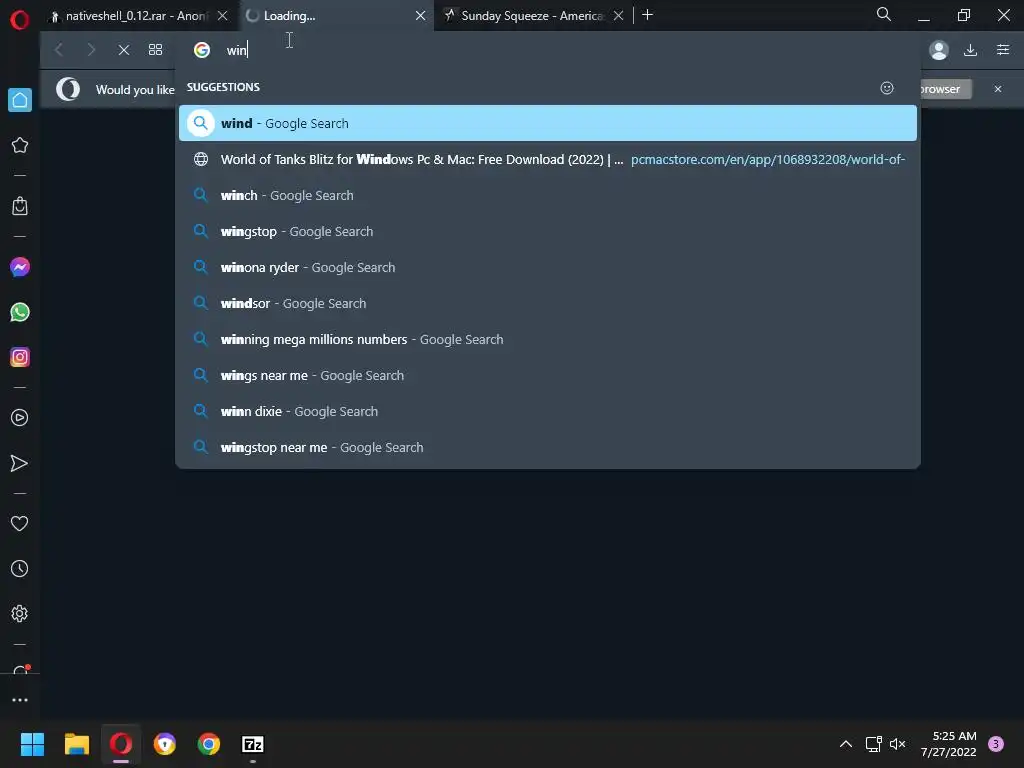
Task: Open Settings gear in sidebar
Action: [x=20, y=613]
